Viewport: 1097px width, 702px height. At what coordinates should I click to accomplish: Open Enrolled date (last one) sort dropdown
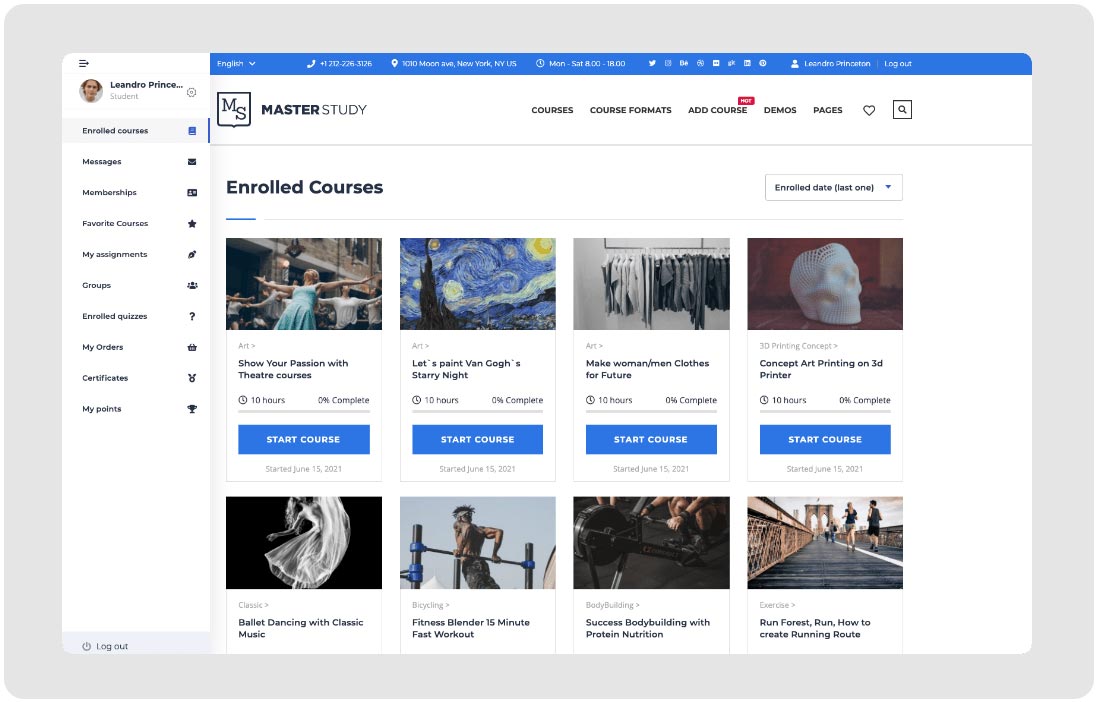(833, 188)
